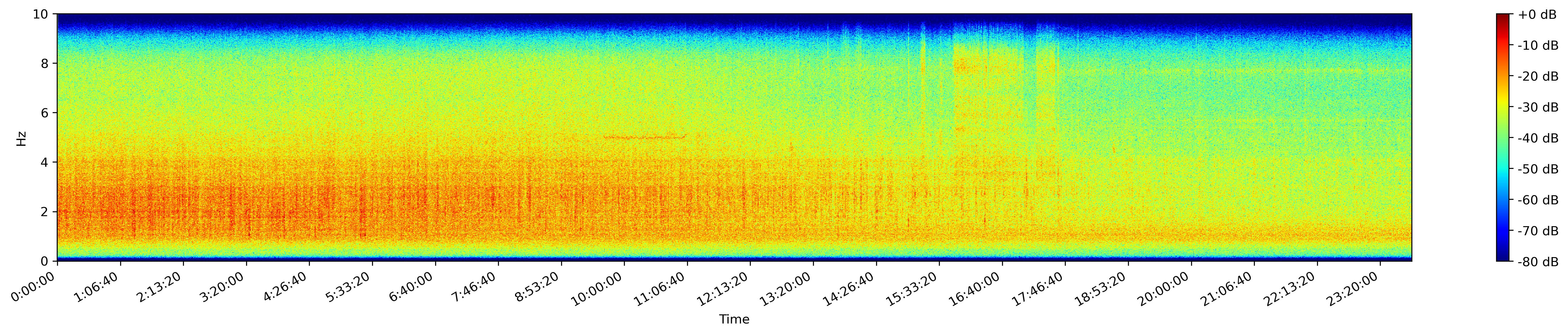The image size is (1568, 335).
Task: Click the Hz y-axis title
Action: 22,138
